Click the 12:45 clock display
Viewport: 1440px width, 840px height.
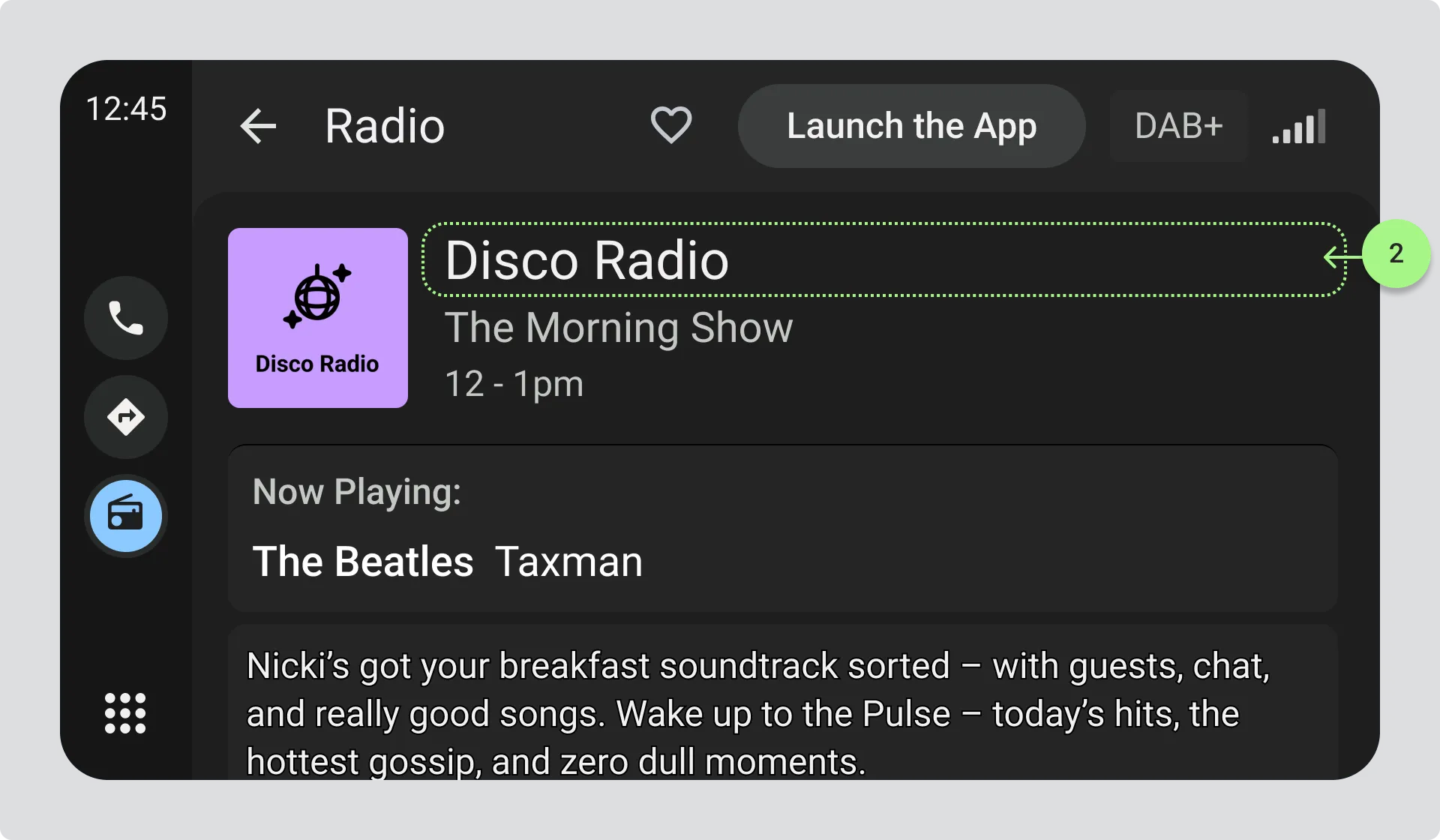[126, 109]
